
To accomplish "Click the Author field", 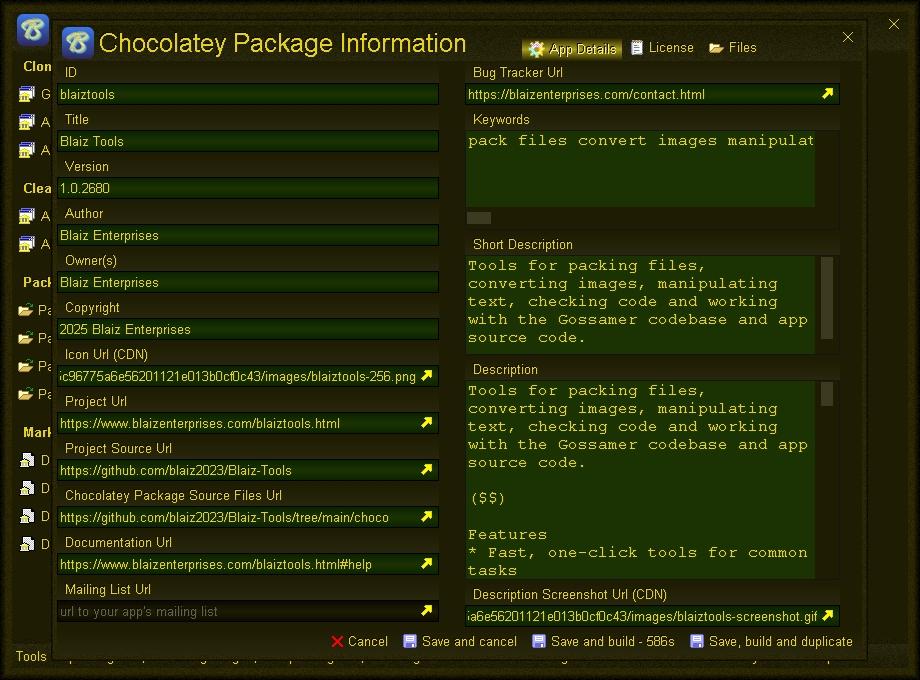I will click(x=248, y=235).
